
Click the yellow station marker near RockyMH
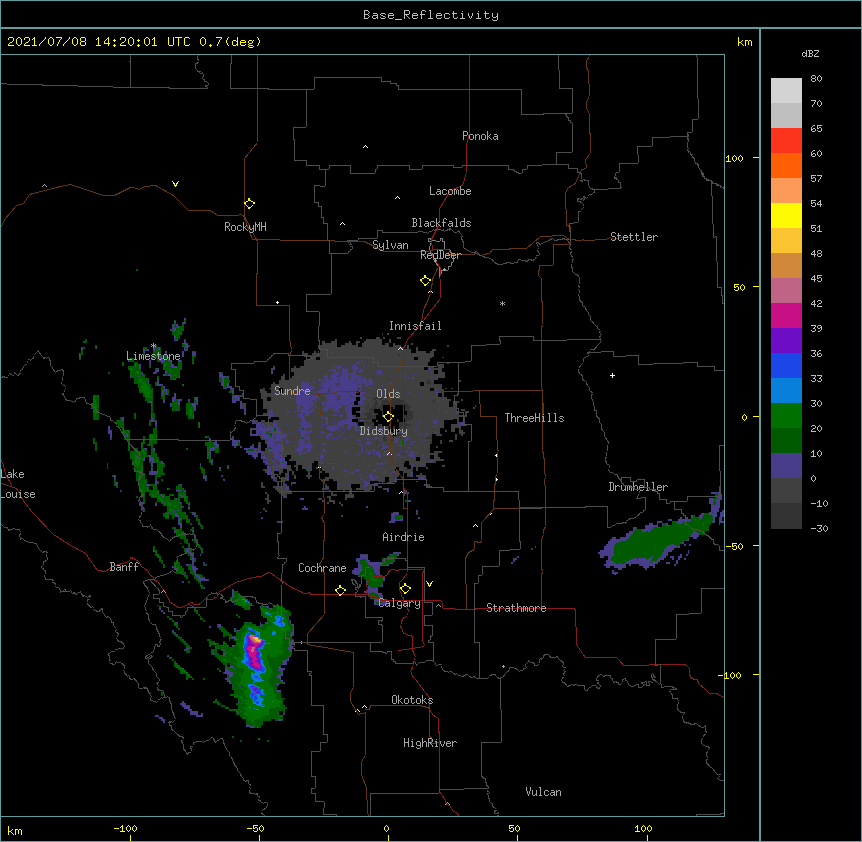[249, 203]
